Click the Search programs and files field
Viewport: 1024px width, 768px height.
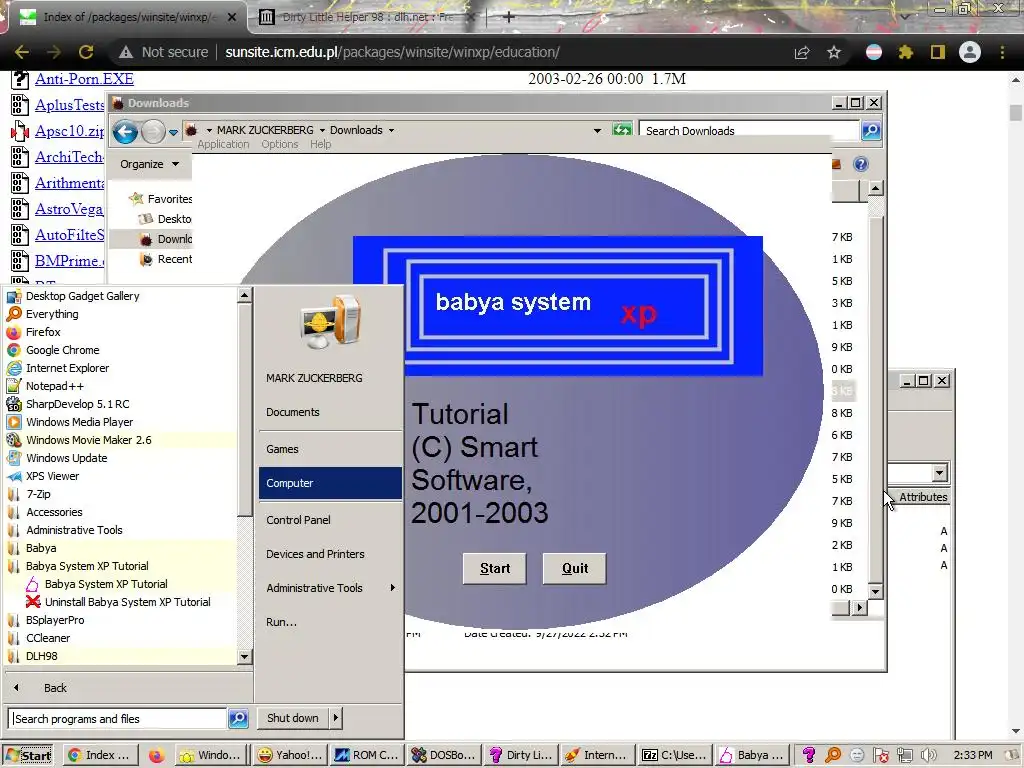(118, 718)
